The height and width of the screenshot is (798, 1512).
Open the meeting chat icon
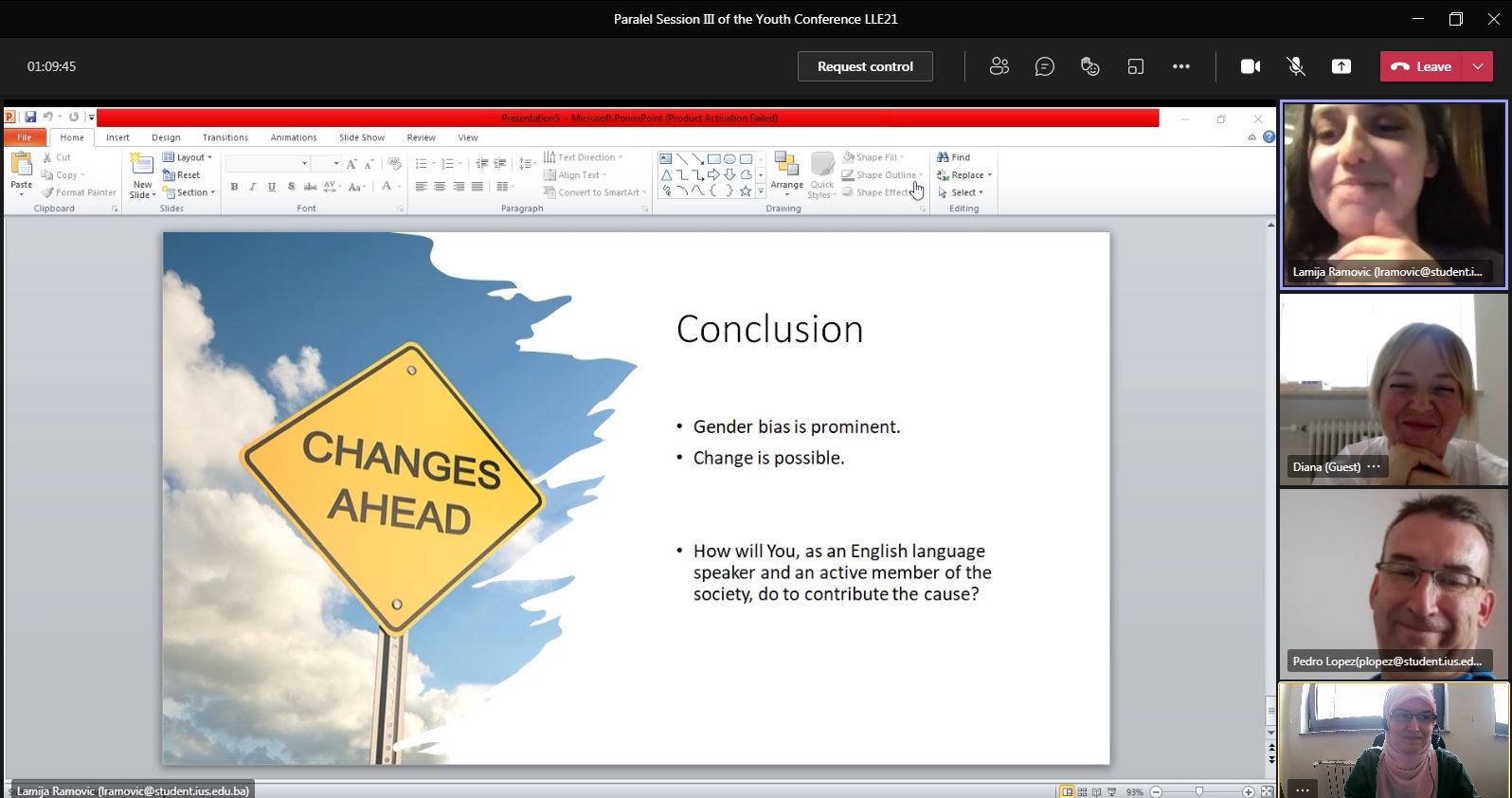[1044, 66]
